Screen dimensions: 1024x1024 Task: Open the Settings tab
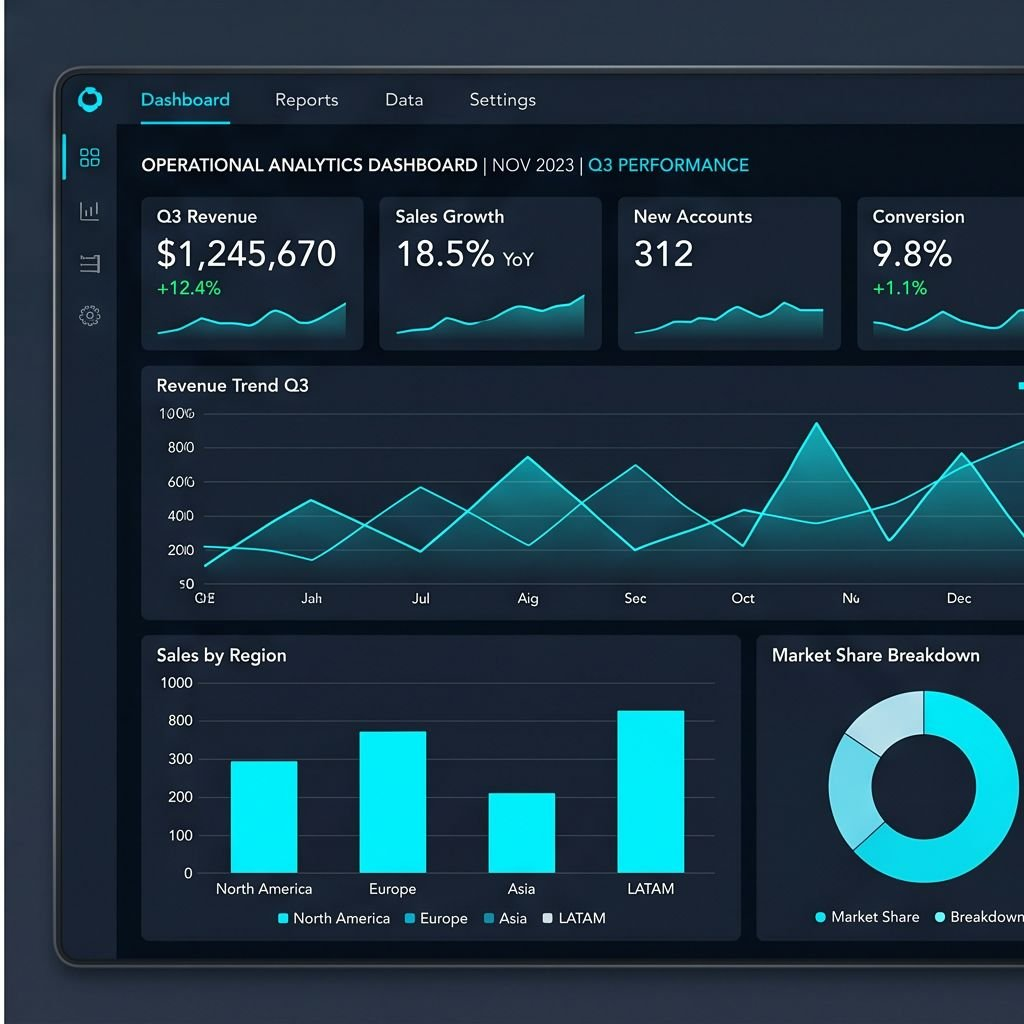pyautogui.click(x=502, y=100)
